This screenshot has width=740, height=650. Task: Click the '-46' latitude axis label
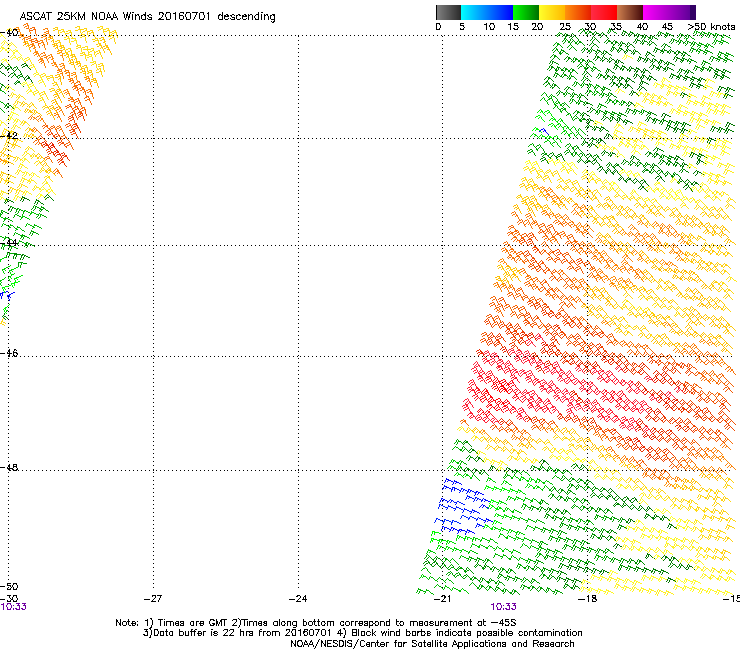coord(9,353)
